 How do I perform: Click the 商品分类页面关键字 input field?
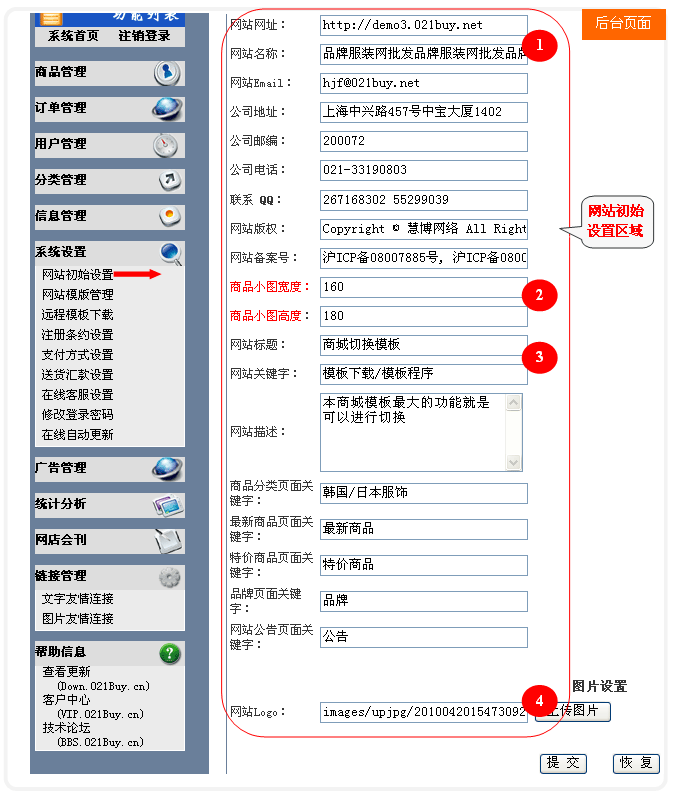coord(424,493)
